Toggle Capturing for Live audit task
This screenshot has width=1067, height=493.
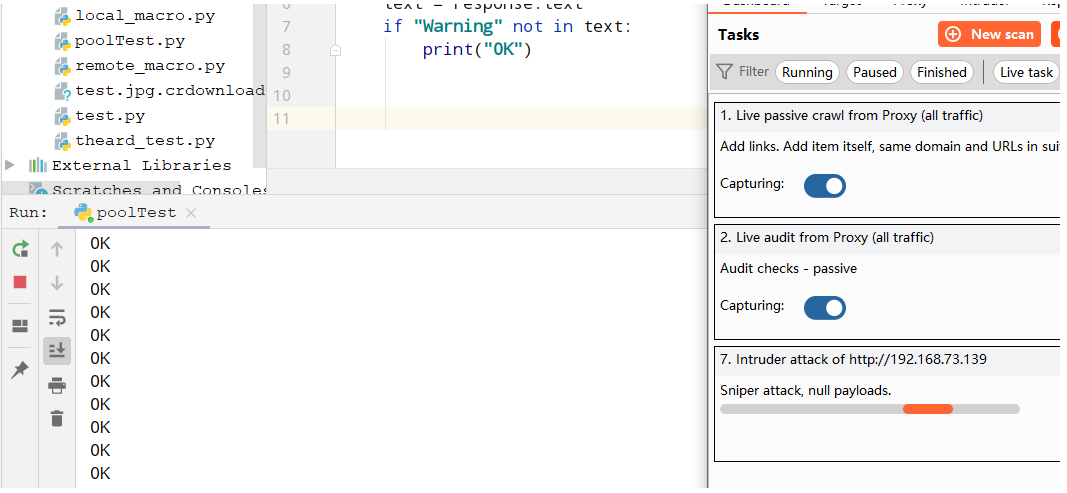click(x=825, y=307)
